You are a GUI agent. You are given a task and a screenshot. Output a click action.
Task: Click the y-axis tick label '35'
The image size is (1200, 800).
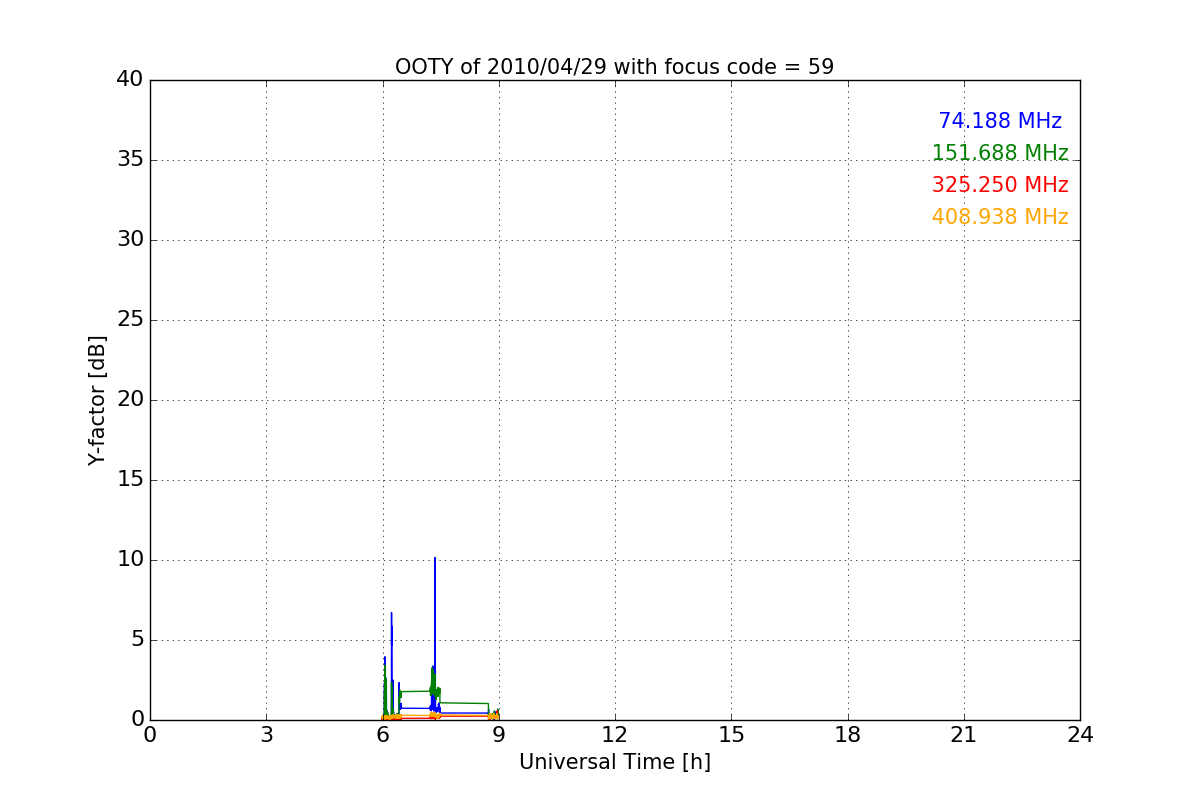point(130,160)
